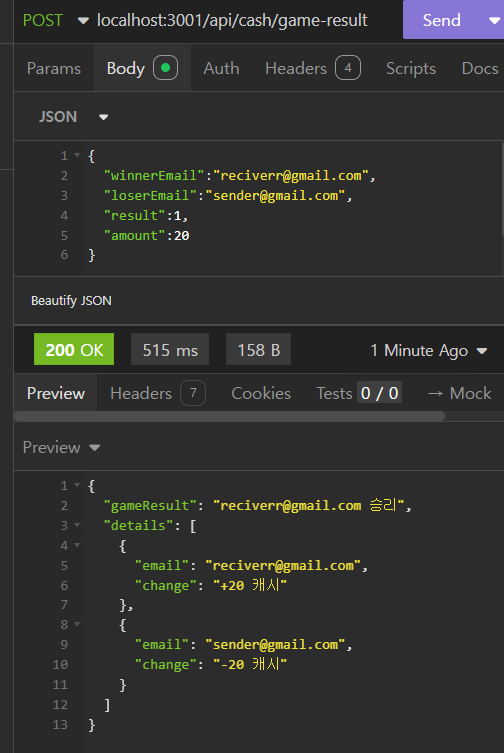
Task: Open the POST method dropdown
Action: coord(55,20)
